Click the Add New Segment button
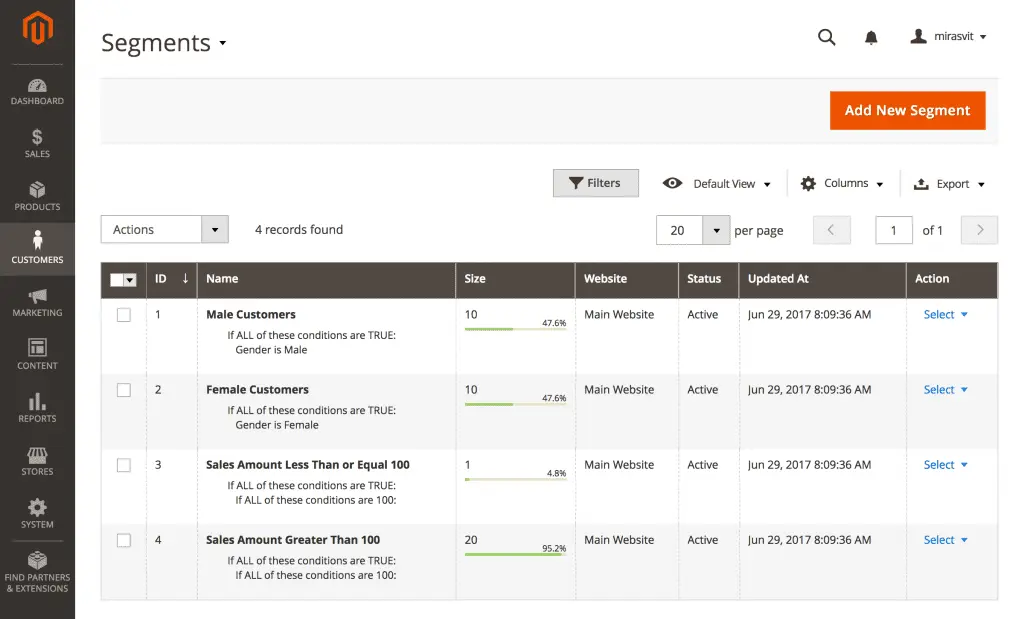The width and height of the screenshot is (1024, 619). [907, 110]
